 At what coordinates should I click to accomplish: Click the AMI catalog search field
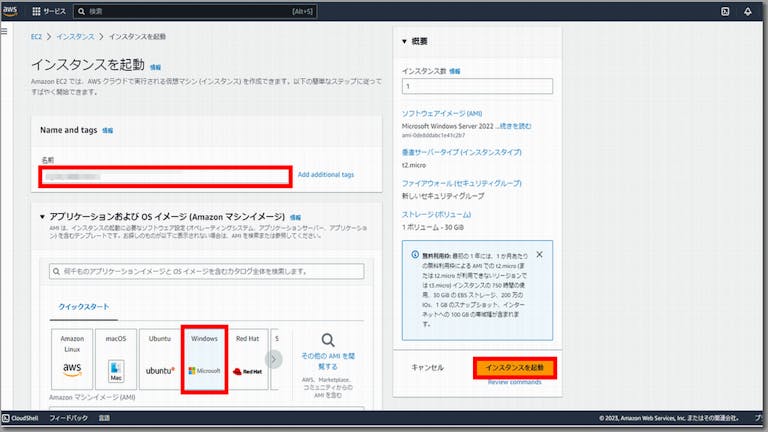pyautogui.click(x=207, y=271)
